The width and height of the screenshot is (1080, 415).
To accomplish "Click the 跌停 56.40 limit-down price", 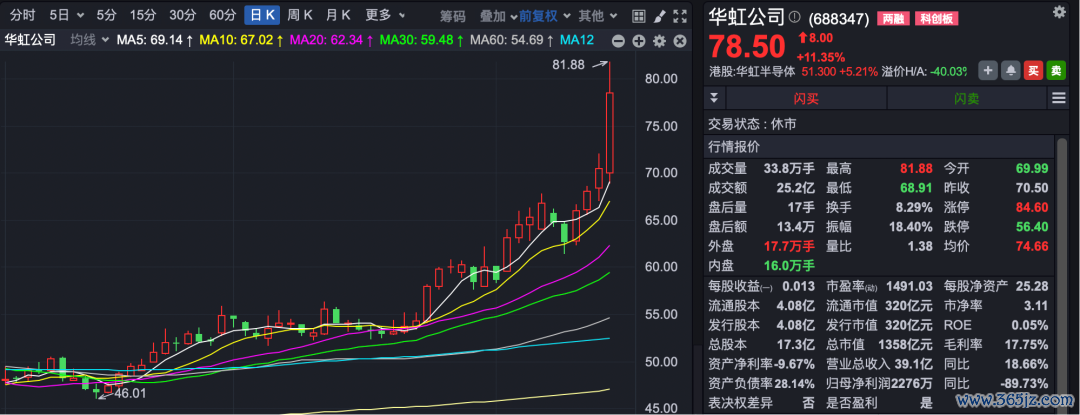I will point(1032,226).
